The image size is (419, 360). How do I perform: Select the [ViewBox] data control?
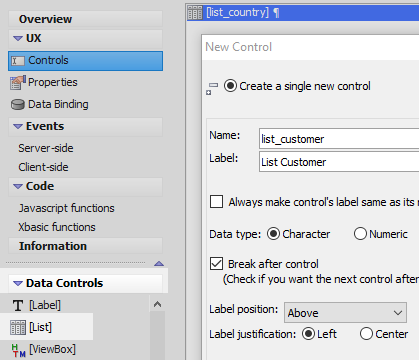tap(52, 349)
